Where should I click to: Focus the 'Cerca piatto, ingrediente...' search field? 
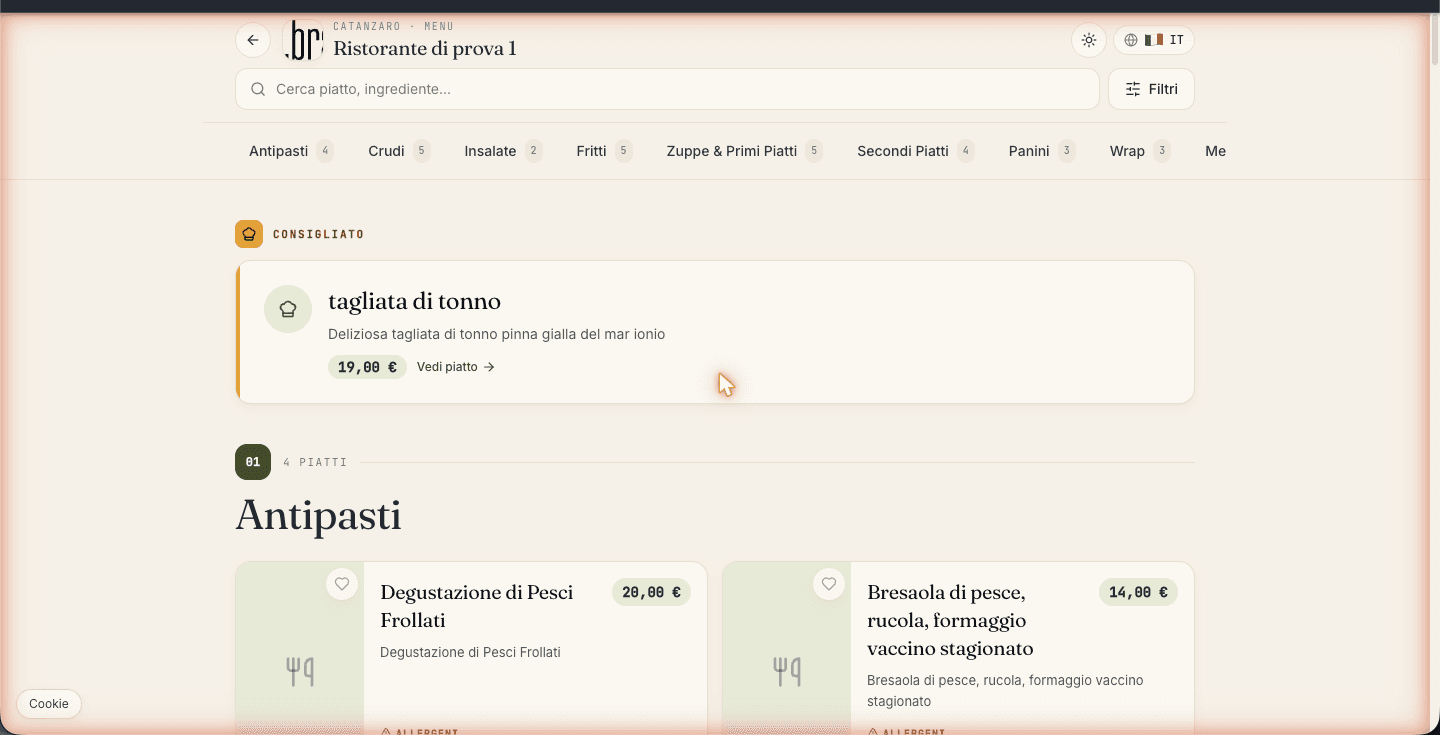(667, 89)
